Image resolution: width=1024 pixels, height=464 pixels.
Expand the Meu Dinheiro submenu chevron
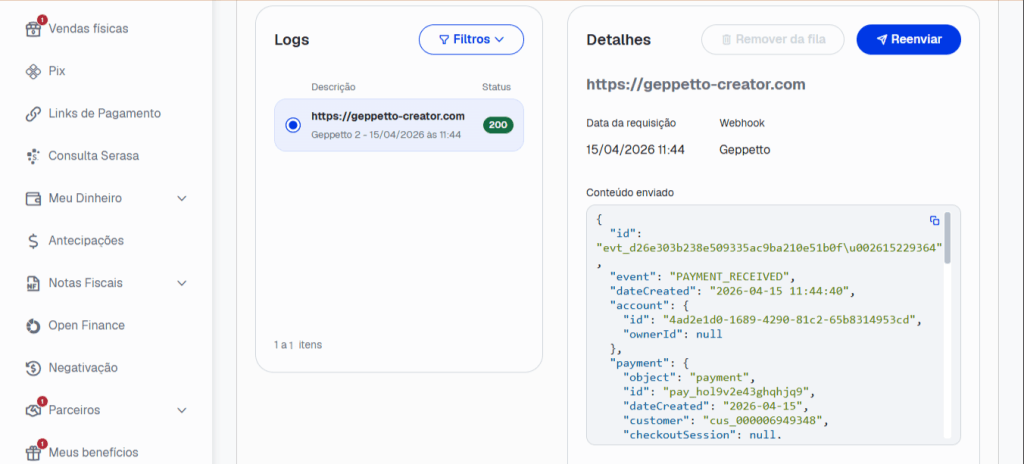(182, 199)
